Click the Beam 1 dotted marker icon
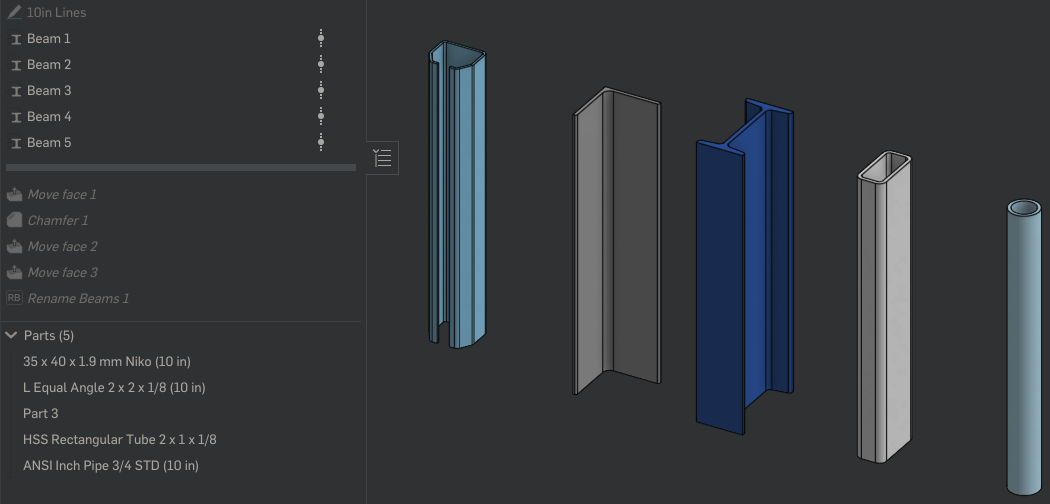This screenshot has width=1050, height=504. (x=321, y=38)
